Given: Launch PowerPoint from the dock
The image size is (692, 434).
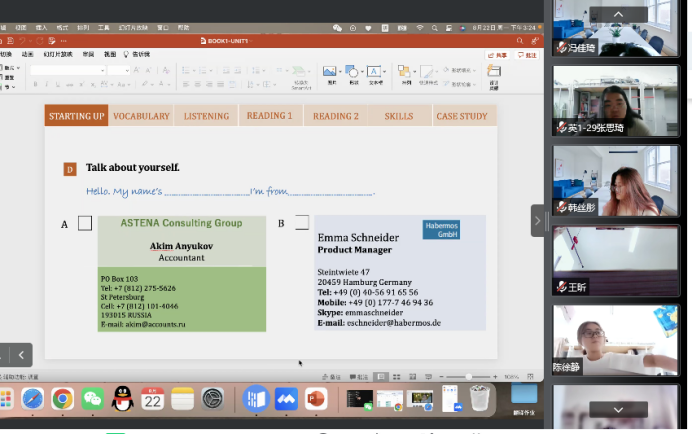Looking at the screenshot, I should [316, 399].
